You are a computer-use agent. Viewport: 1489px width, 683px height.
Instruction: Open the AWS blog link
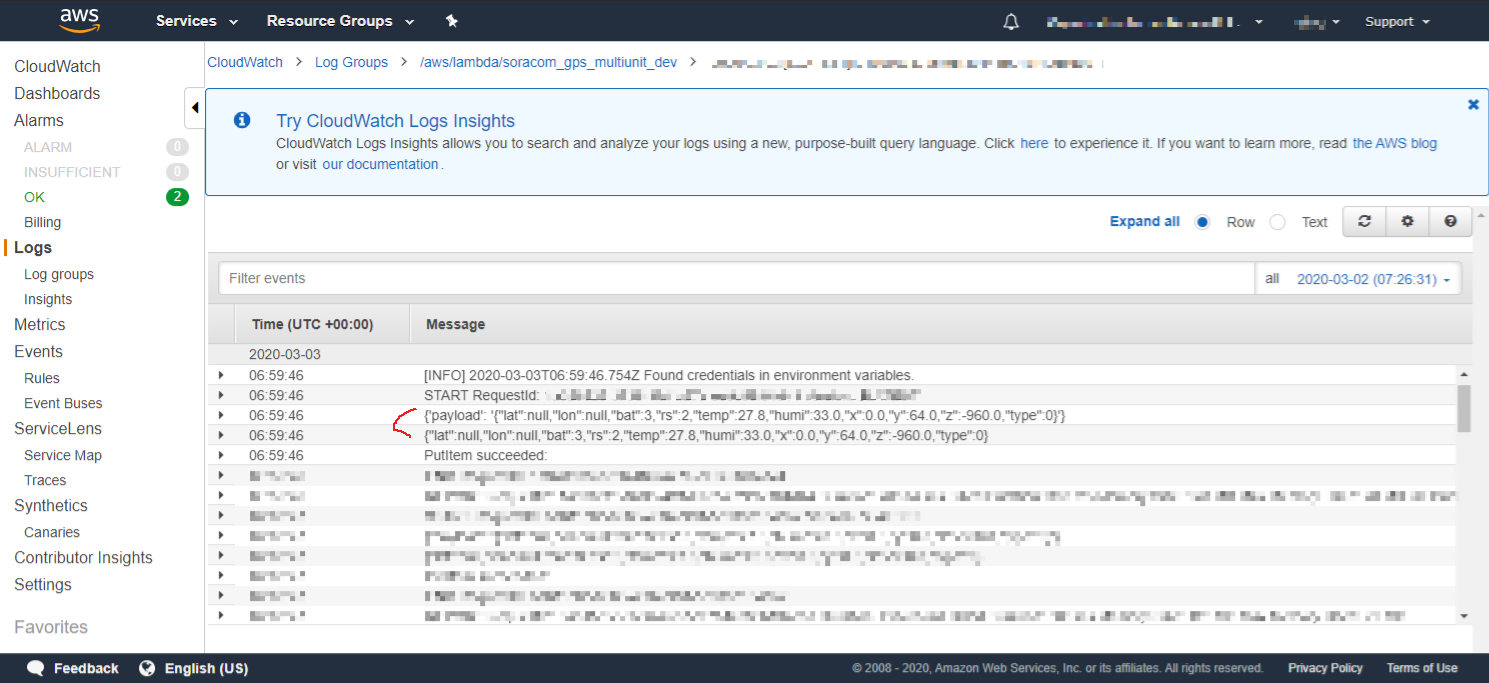point(1394,143)
